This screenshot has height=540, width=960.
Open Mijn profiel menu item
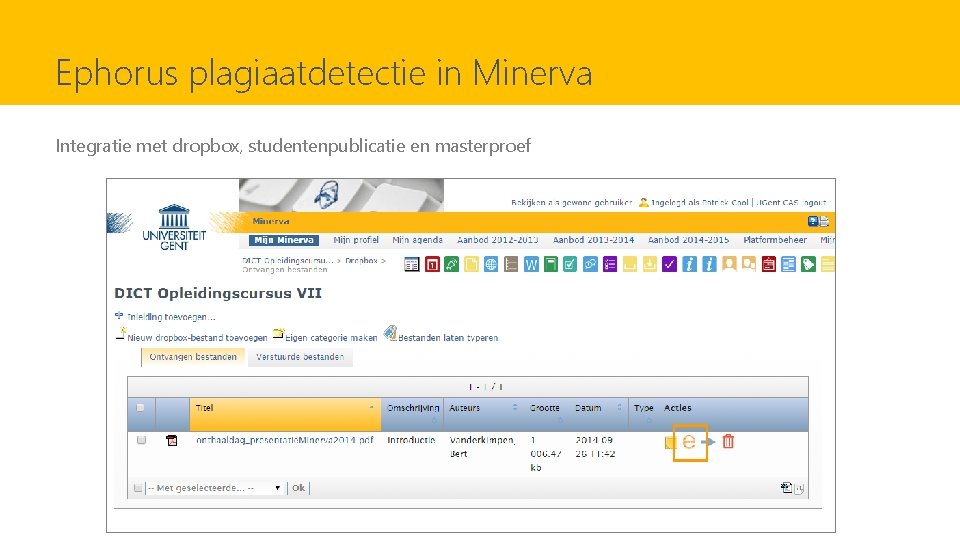pos(356,240)
